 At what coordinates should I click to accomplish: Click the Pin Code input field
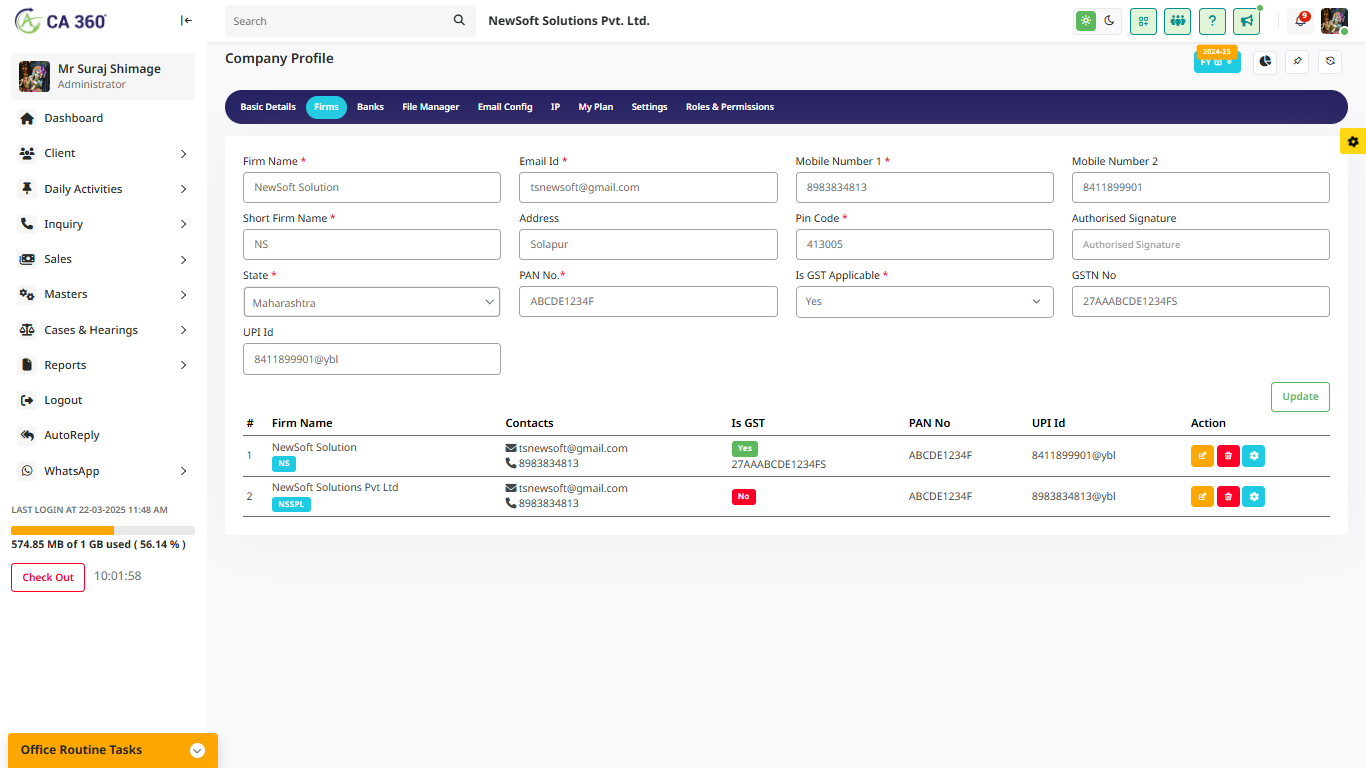pos(924,244)
